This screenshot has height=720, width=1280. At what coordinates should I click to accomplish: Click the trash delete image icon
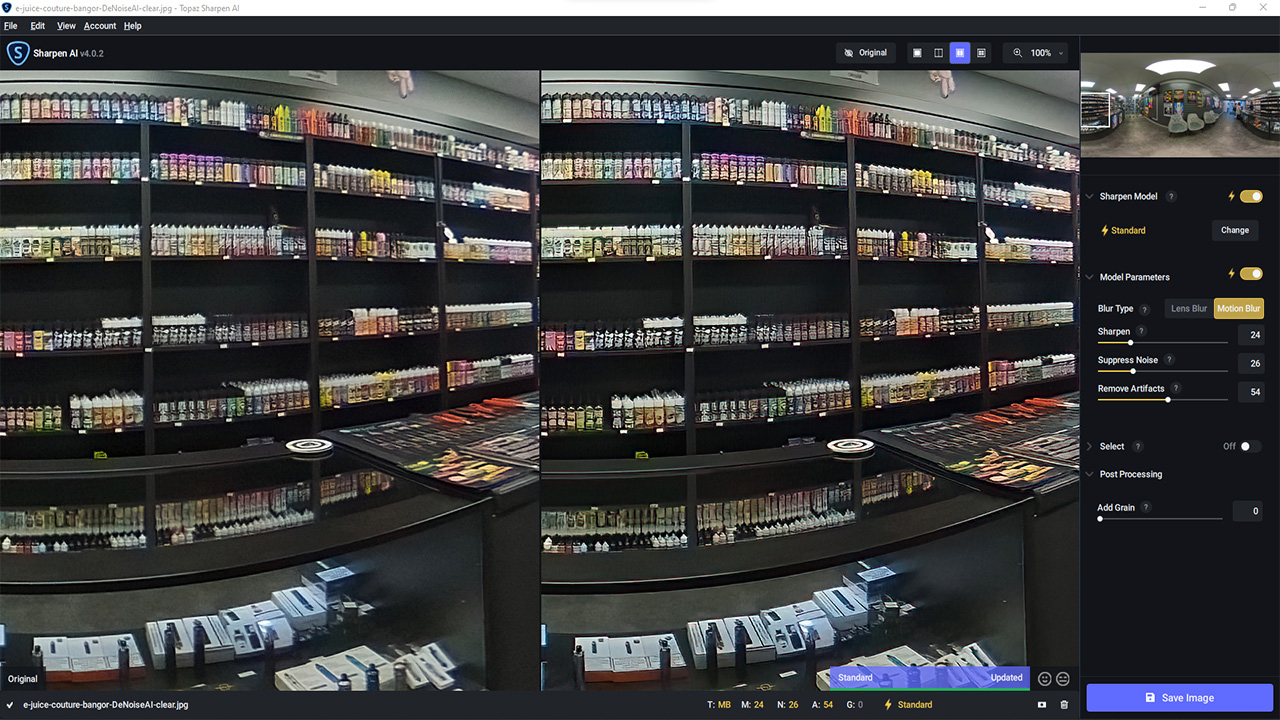click(1064, 705)
